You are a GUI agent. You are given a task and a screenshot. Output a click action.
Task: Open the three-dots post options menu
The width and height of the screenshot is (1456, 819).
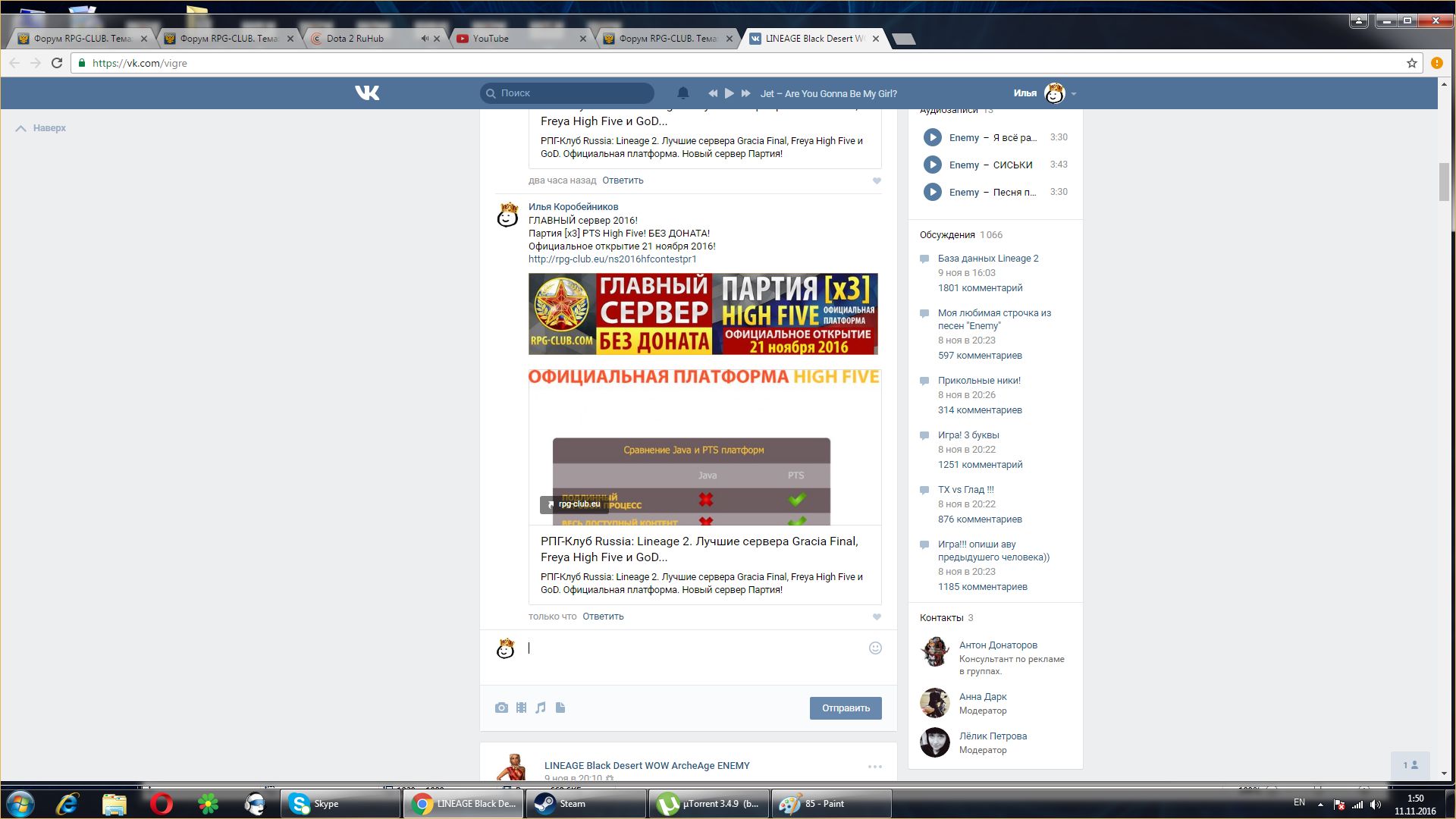pos(874,767)
